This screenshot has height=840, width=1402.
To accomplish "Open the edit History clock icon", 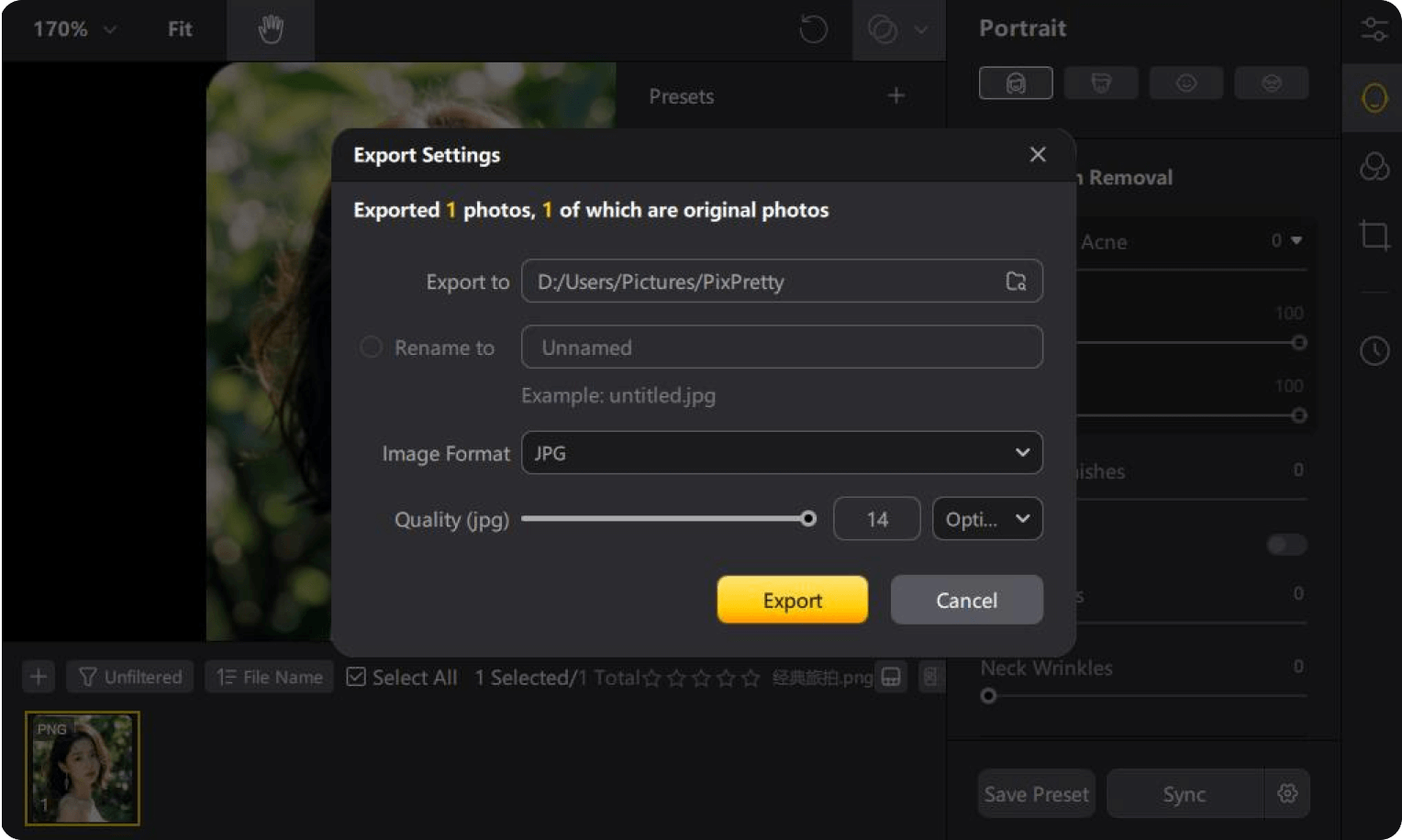I will 1374,350.
